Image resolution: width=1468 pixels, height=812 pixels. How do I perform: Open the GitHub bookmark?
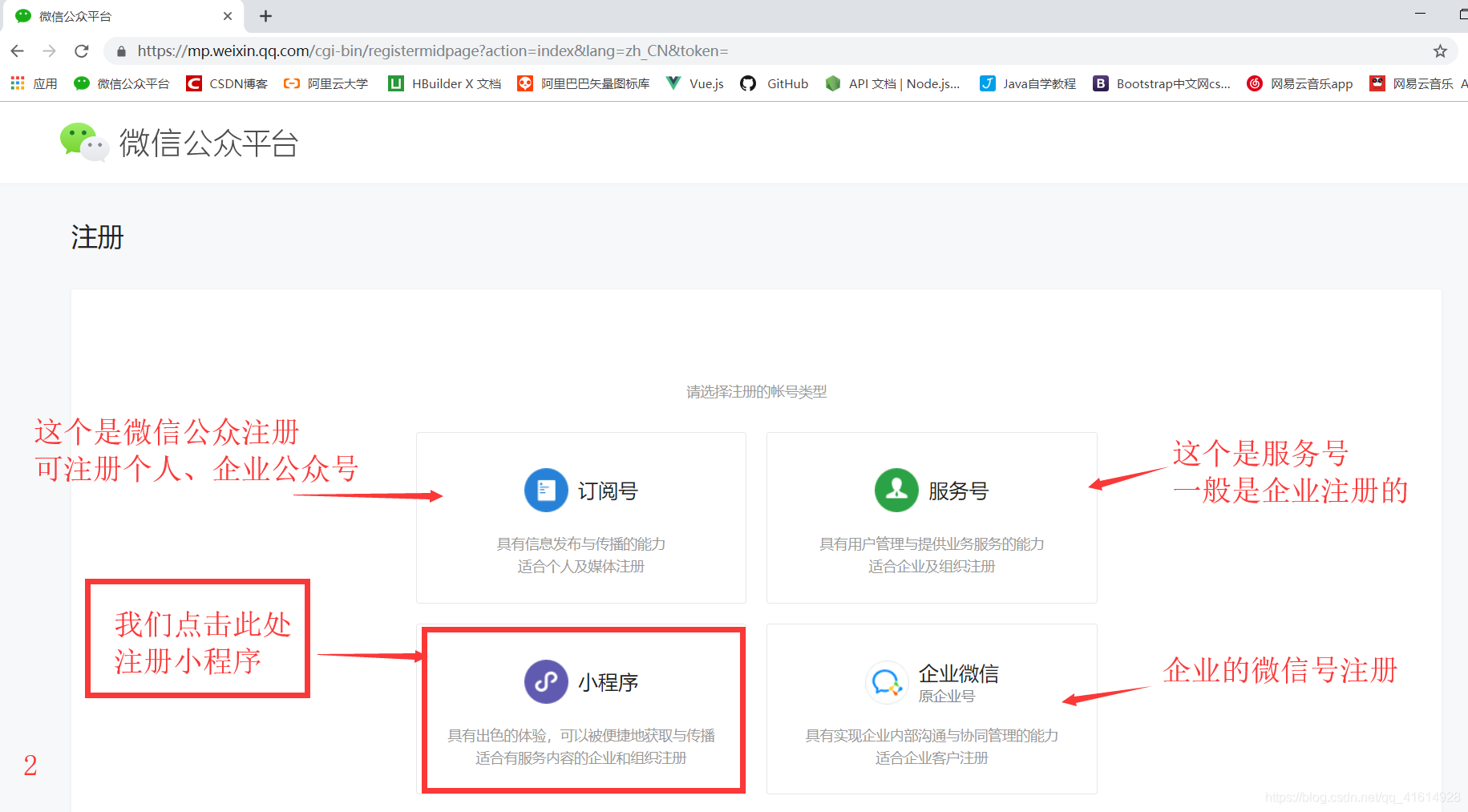click(x=774, y=83)
